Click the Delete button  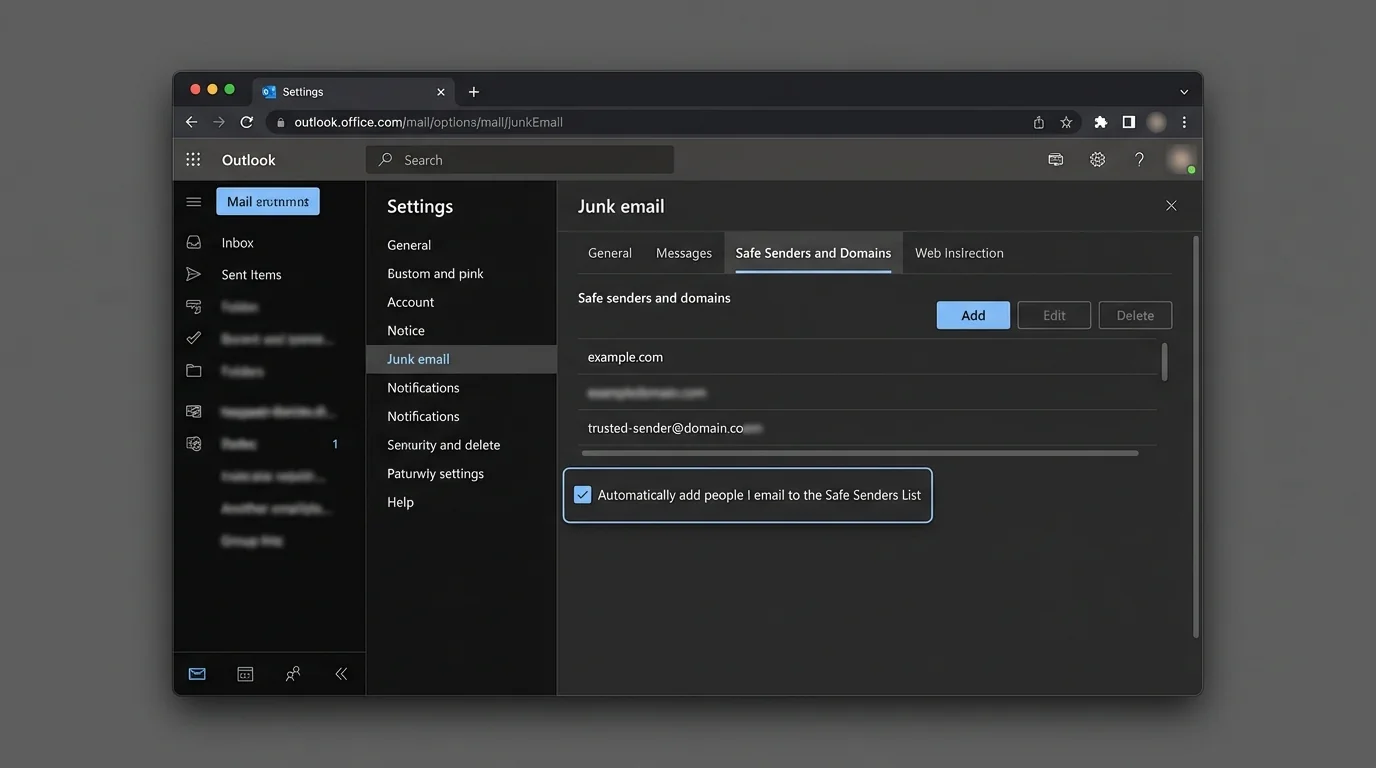[1135, 314]
